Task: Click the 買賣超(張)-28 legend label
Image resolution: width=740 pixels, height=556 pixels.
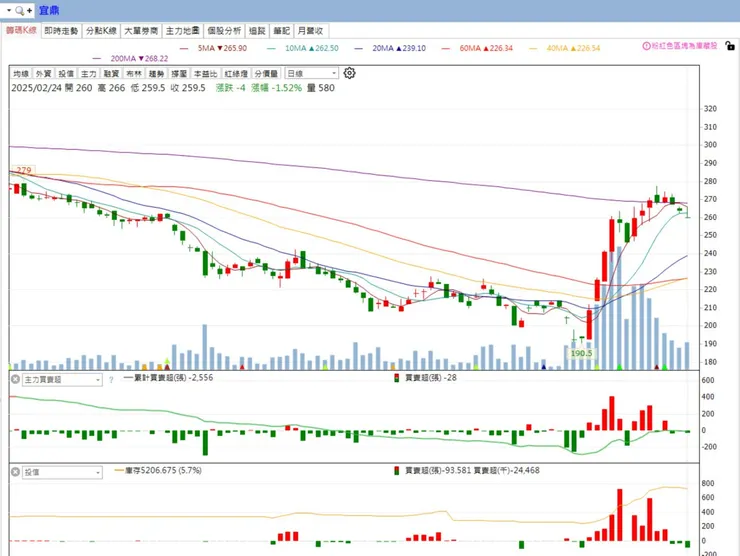Action: click(x=426, y=378)
